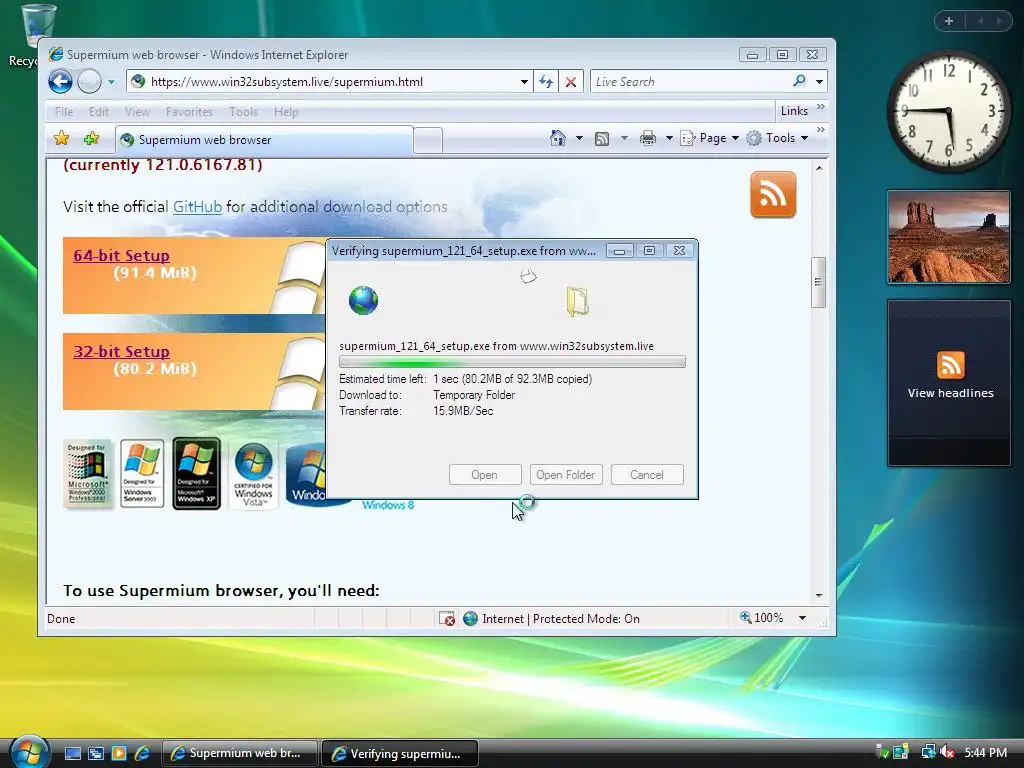Open the View menu
This screenshot has height=768, width=1024.
tap(137, 112)
